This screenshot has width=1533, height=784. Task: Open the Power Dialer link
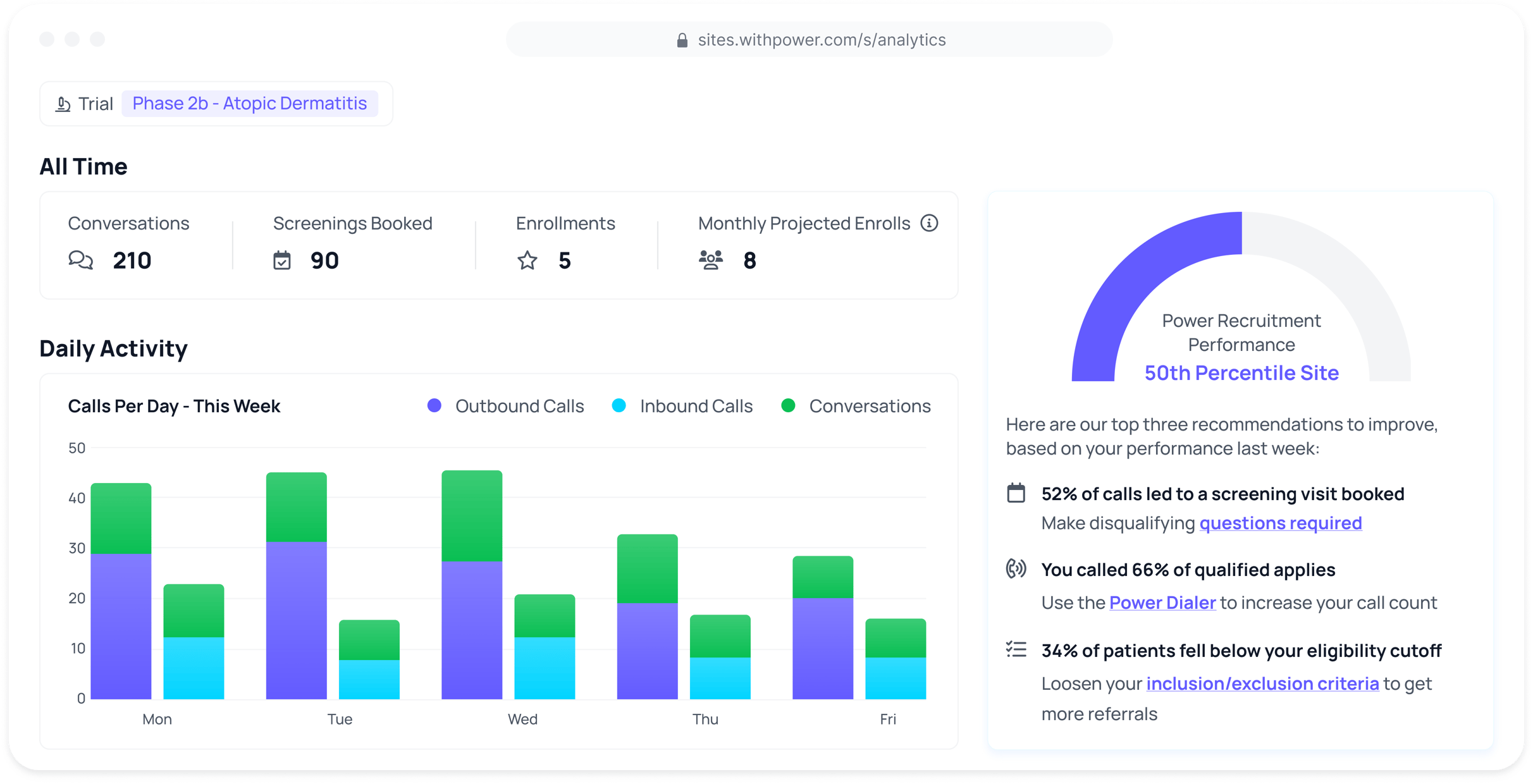click(x=1162, y=603)
